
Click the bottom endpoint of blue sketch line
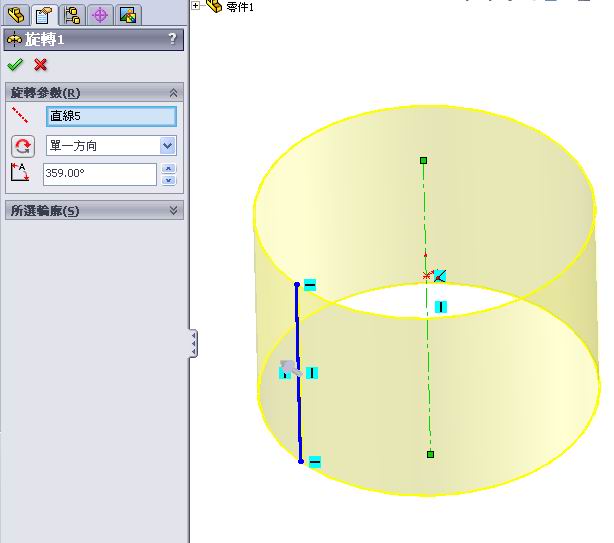point(301,461)
